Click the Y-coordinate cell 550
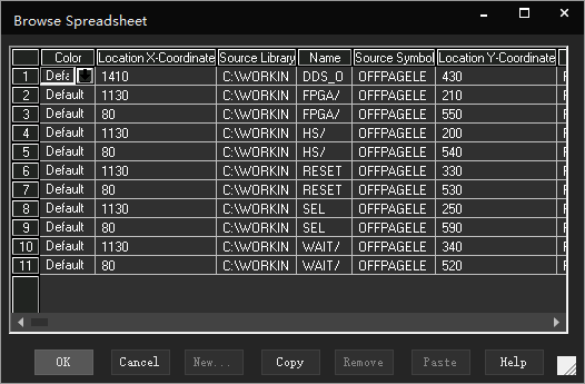Screen dimensions: 585x384 click(497, 114)
